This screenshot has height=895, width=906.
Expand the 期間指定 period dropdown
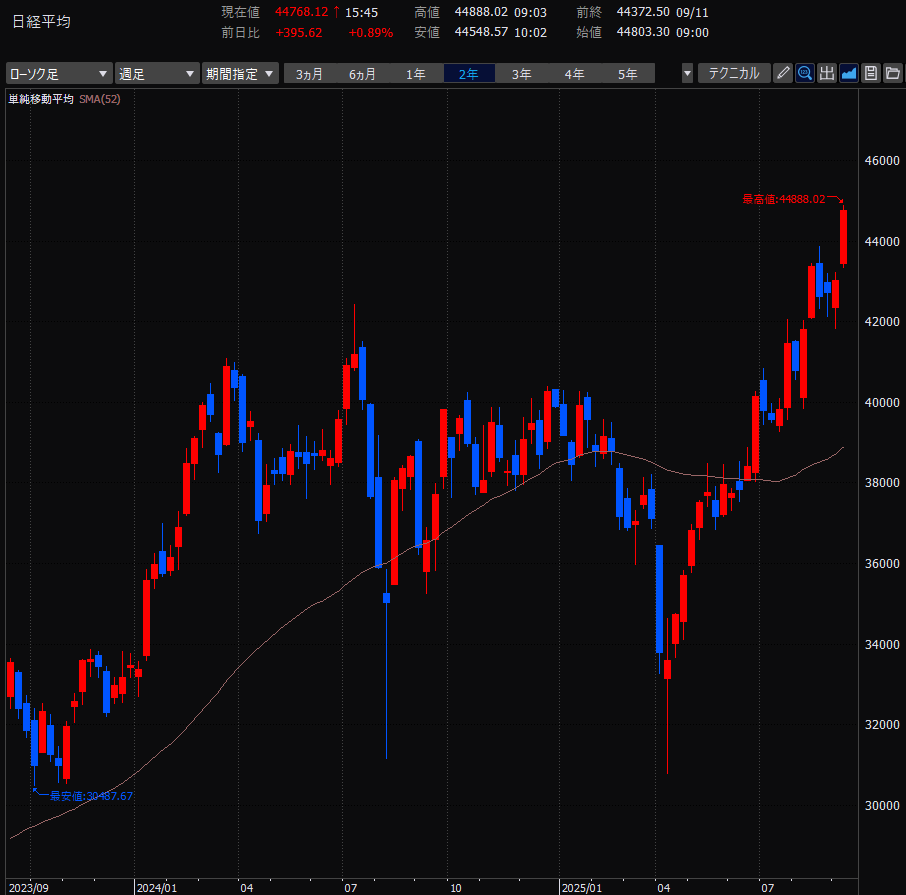tap(240, 74)
